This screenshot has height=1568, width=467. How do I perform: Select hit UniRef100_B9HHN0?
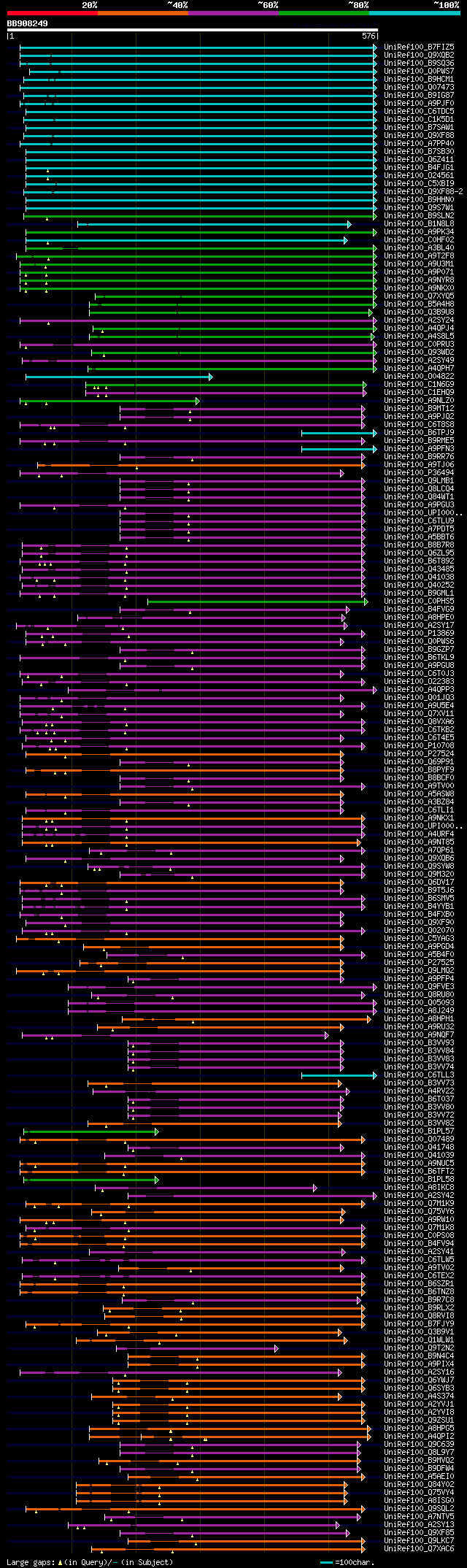(x=419, y=199)
